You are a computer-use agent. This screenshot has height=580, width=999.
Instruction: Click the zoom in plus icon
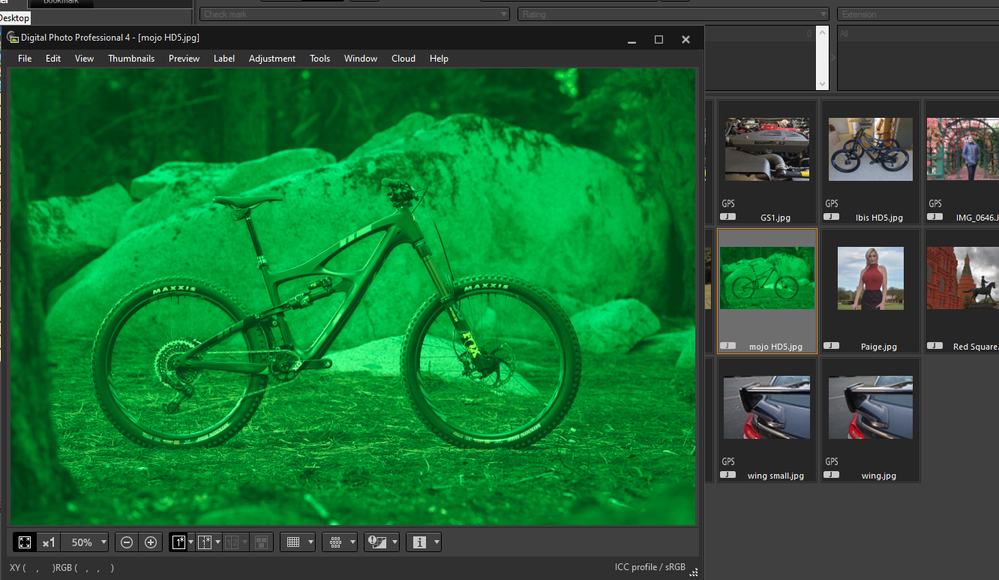point(151,542)
